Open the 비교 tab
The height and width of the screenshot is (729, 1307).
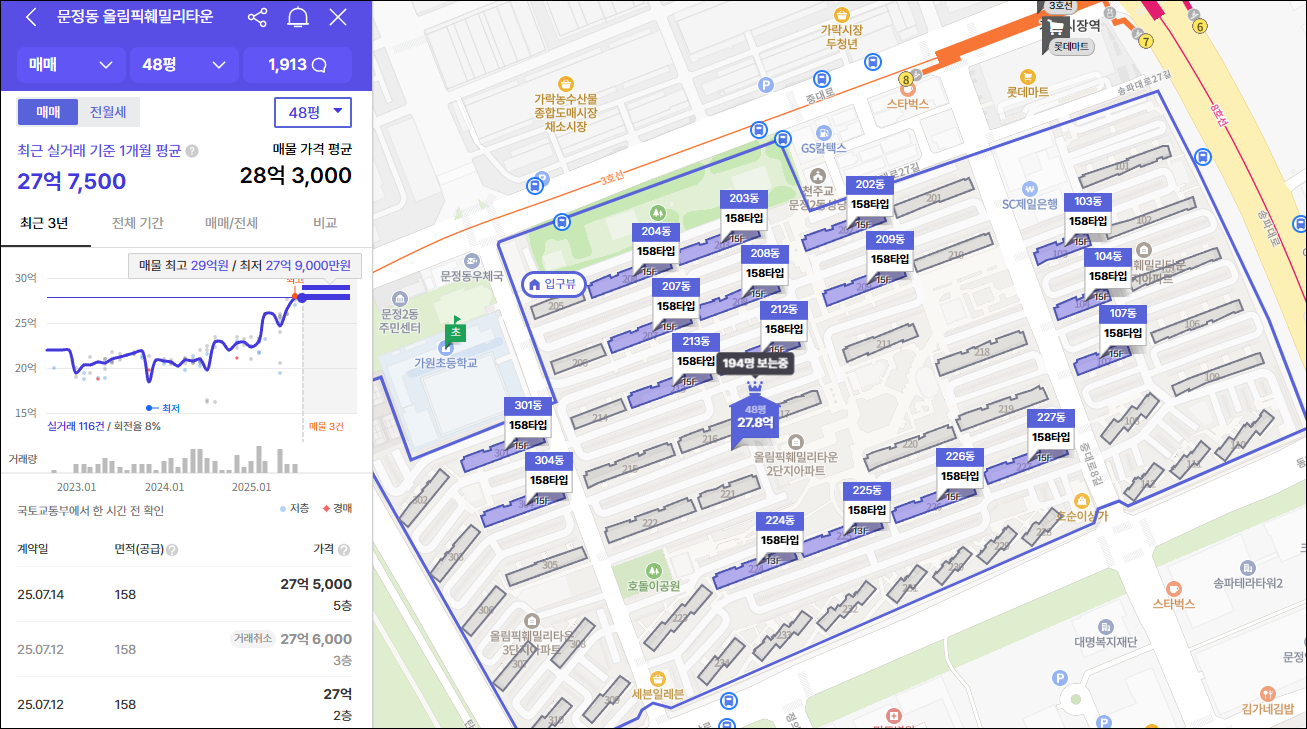tap(325, 223)
